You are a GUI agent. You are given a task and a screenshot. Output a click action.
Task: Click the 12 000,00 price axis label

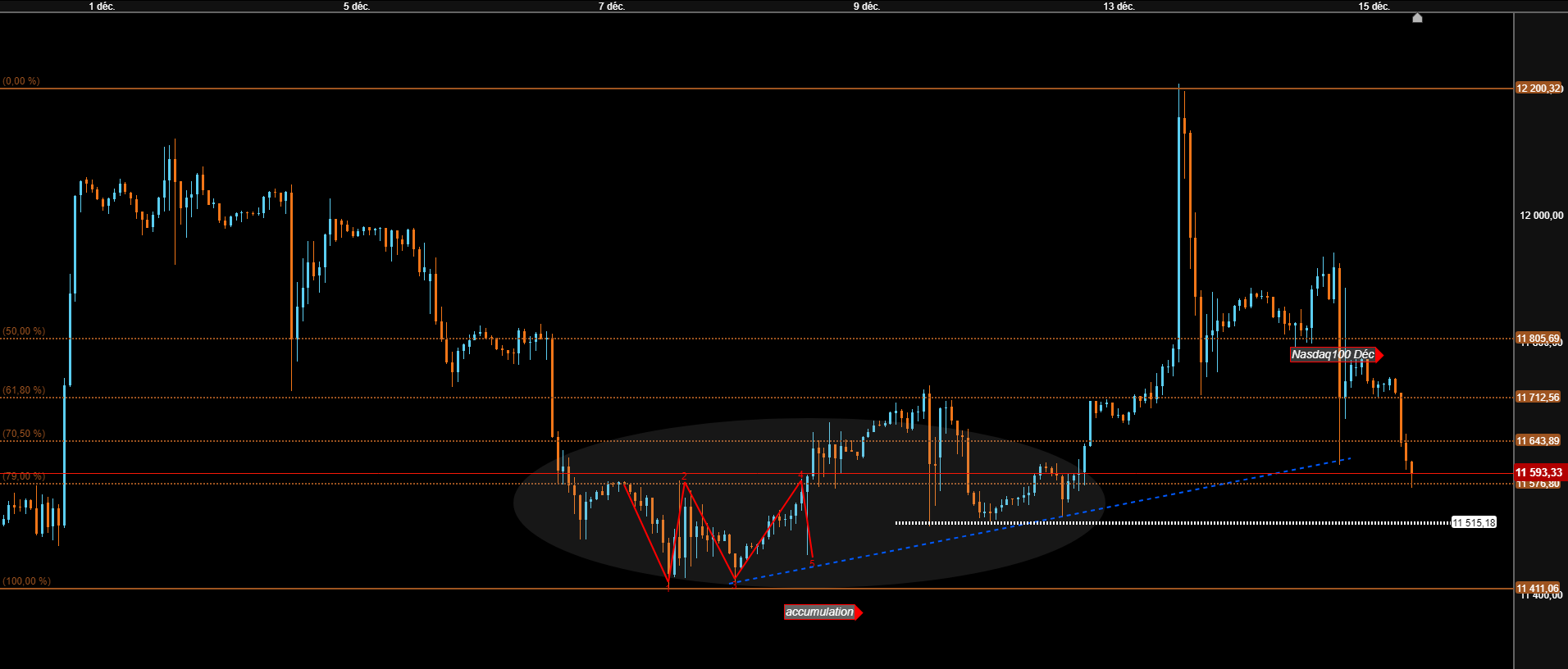[x=1541, y=215]
